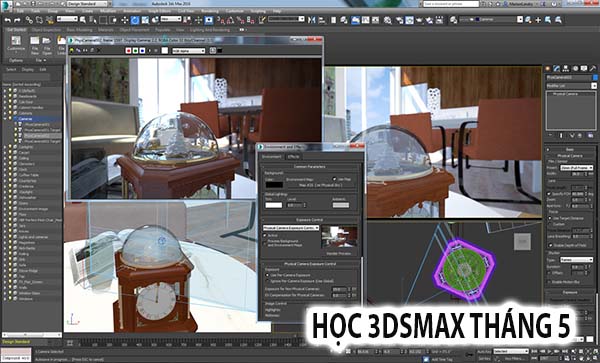Click the Render Preview button
600x363 pixels.
pos(339,253)
